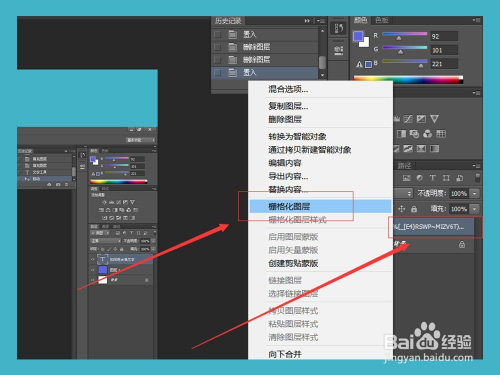Select the 文字工具 history state in small window
The height and width of the screenshot is (375, 500).
point(45,172)
